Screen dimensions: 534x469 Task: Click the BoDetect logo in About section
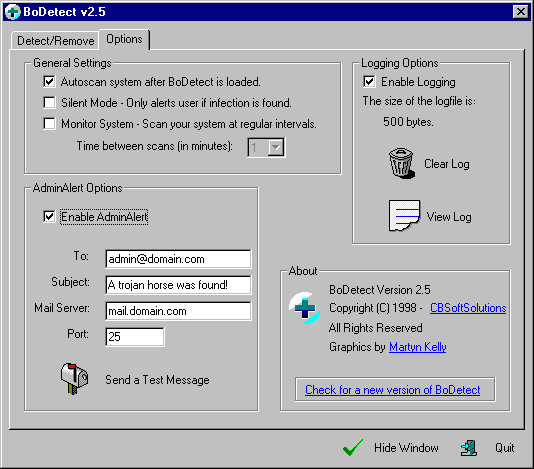click(305, 308)
